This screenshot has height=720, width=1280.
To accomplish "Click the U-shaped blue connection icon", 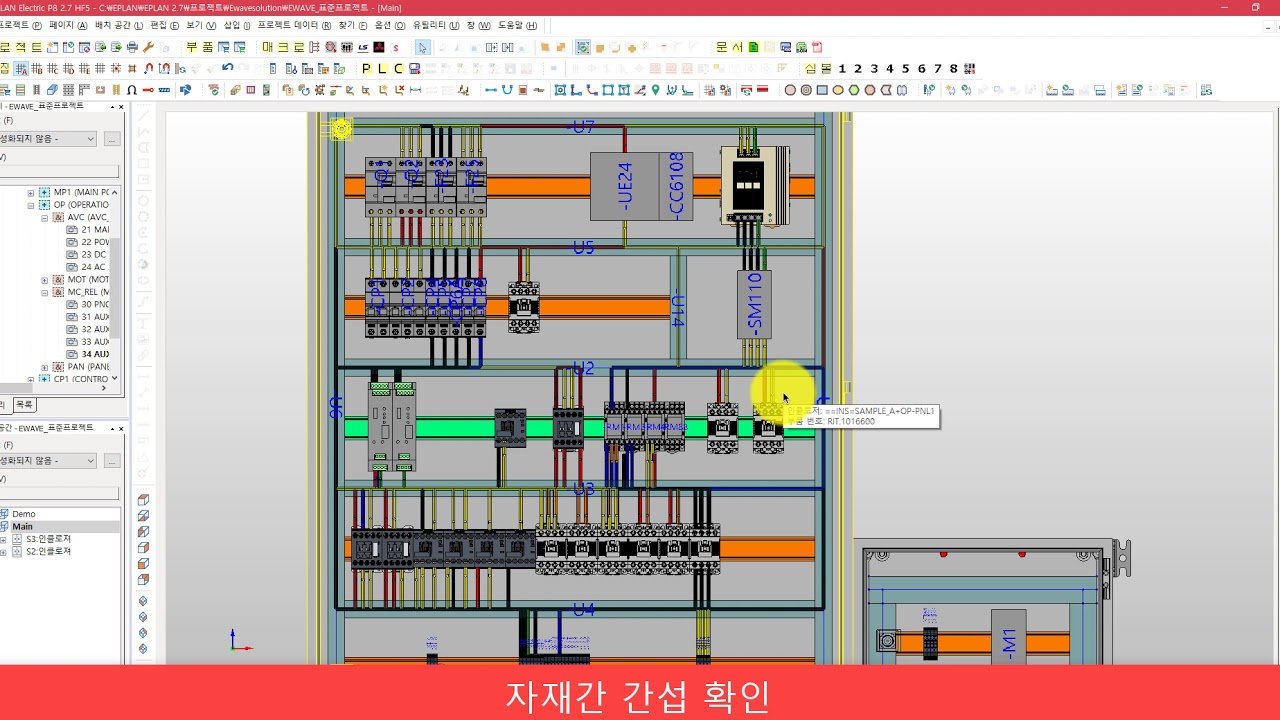I will 507,90.
